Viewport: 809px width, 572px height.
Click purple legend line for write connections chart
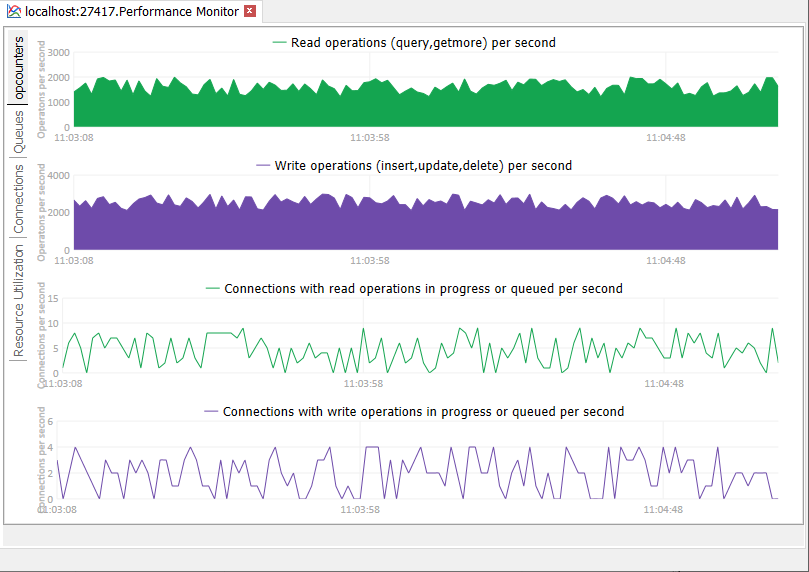(x=211, y=411)
